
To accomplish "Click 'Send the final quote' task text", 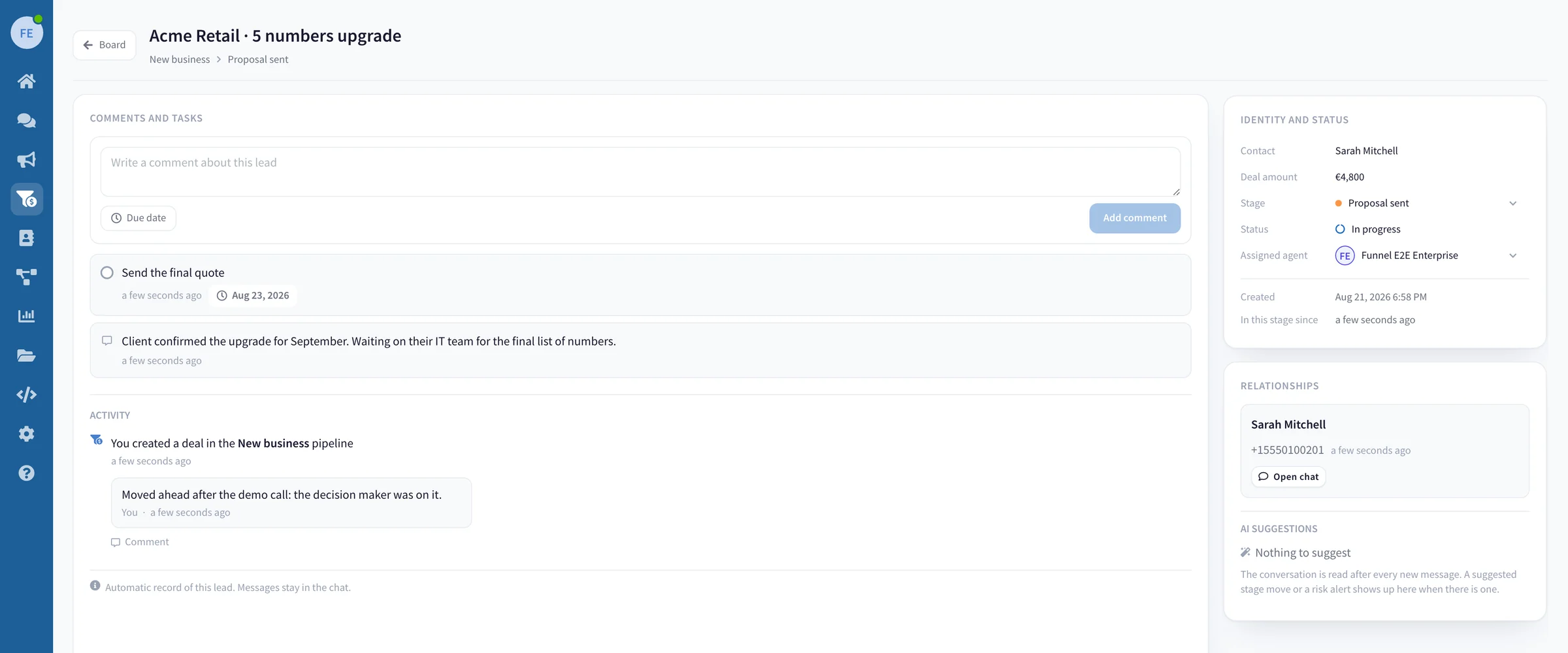I will (x=173, y=273).
